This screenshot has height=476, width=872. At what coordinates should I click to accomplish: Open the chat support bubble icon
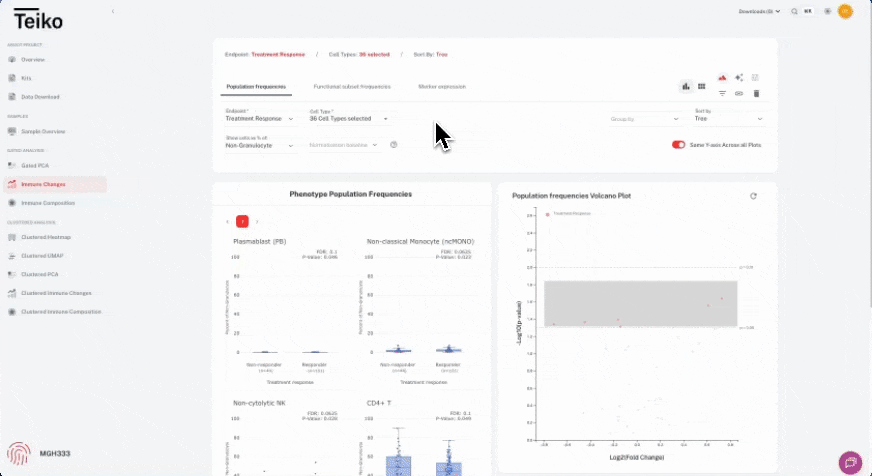[x=850, y=462]
